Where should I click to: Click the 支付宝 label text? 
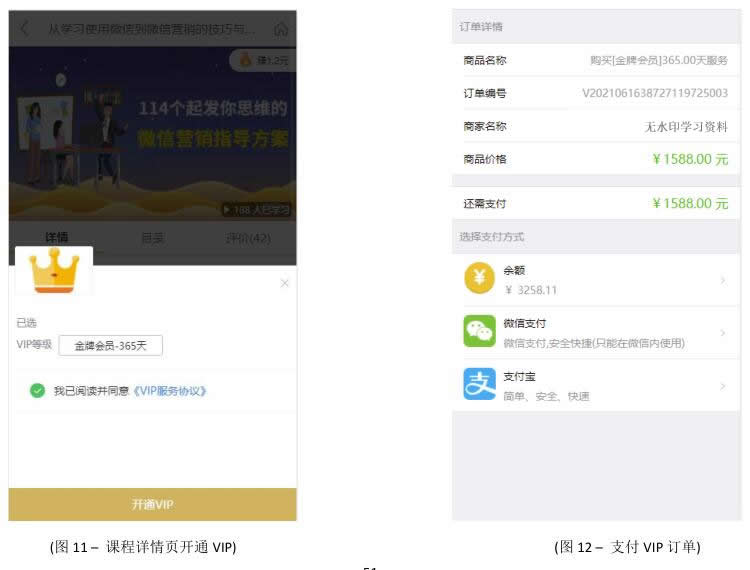coord(519,376)
